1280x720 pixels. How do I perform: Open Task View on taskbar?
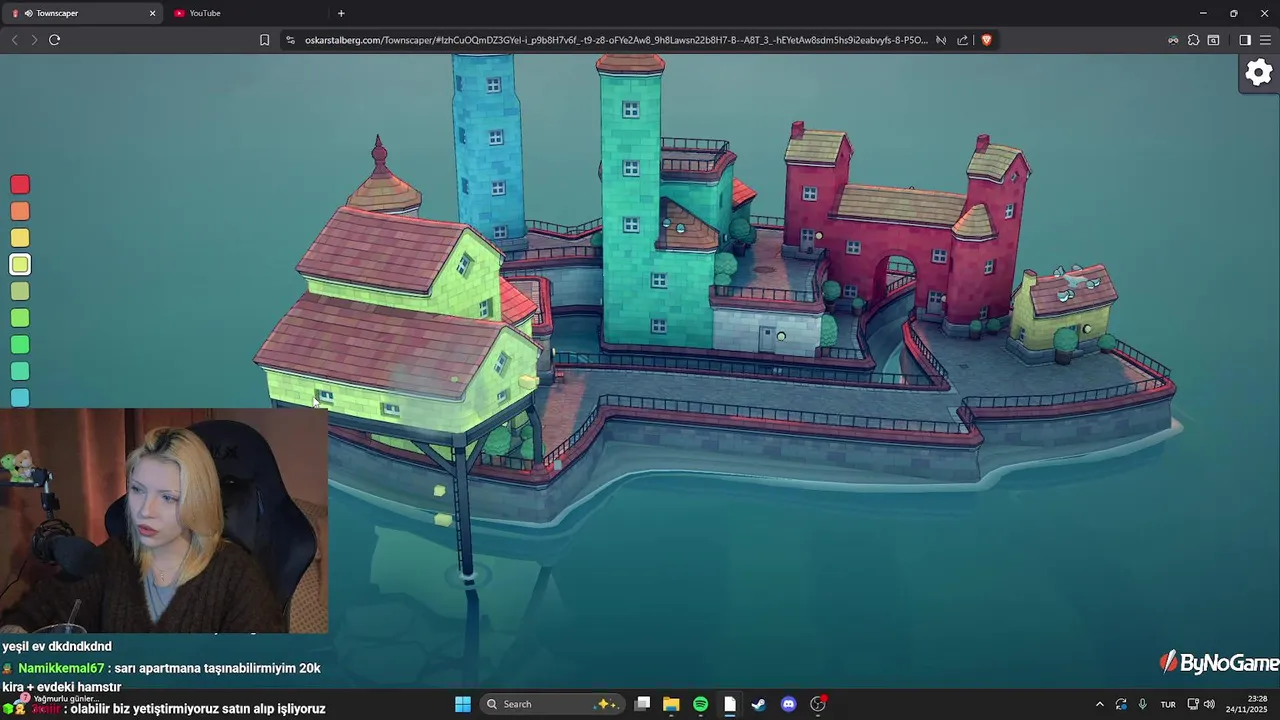pos(643,704)
